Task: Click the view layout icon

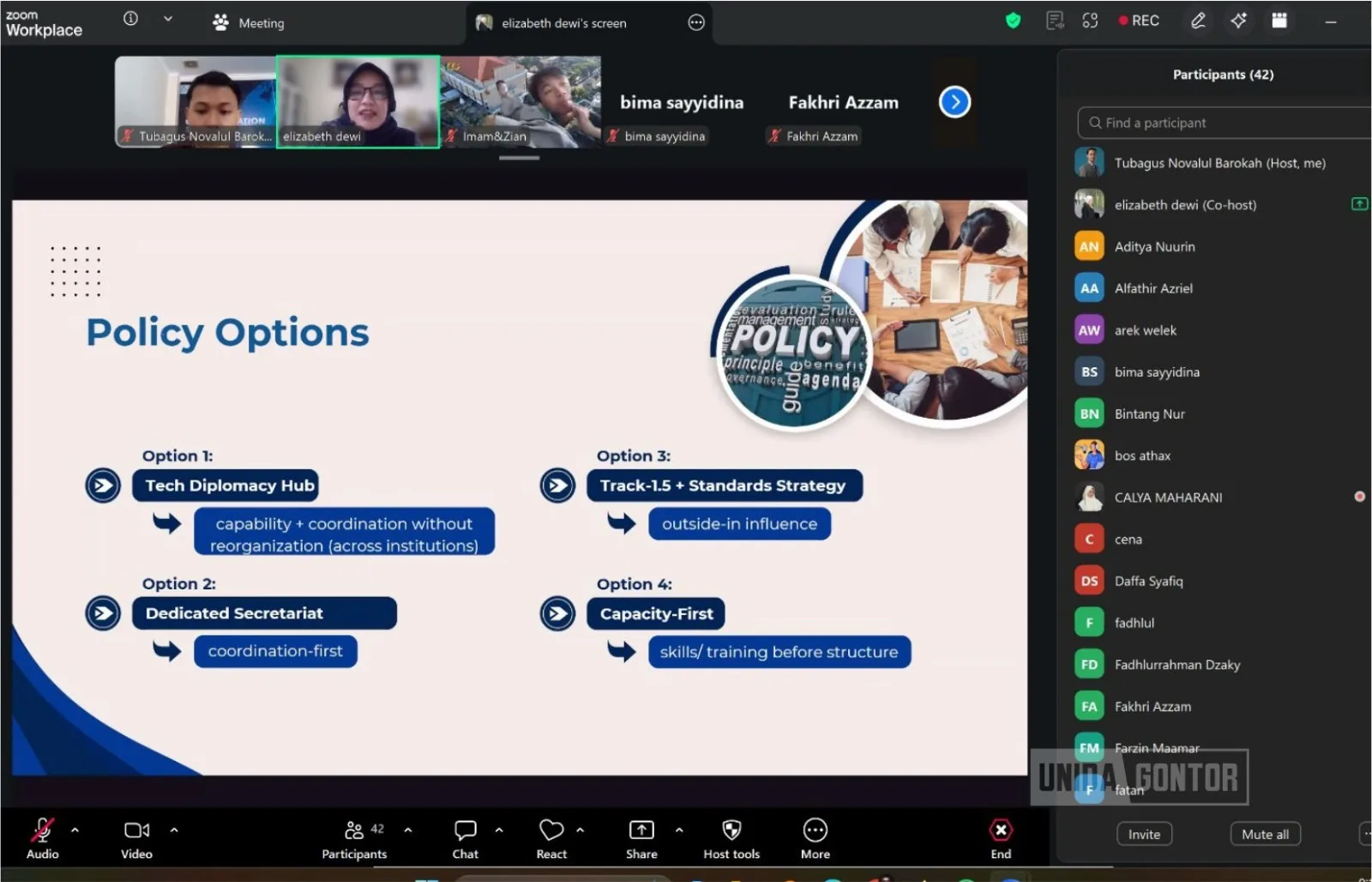Action: point(1090,21)
